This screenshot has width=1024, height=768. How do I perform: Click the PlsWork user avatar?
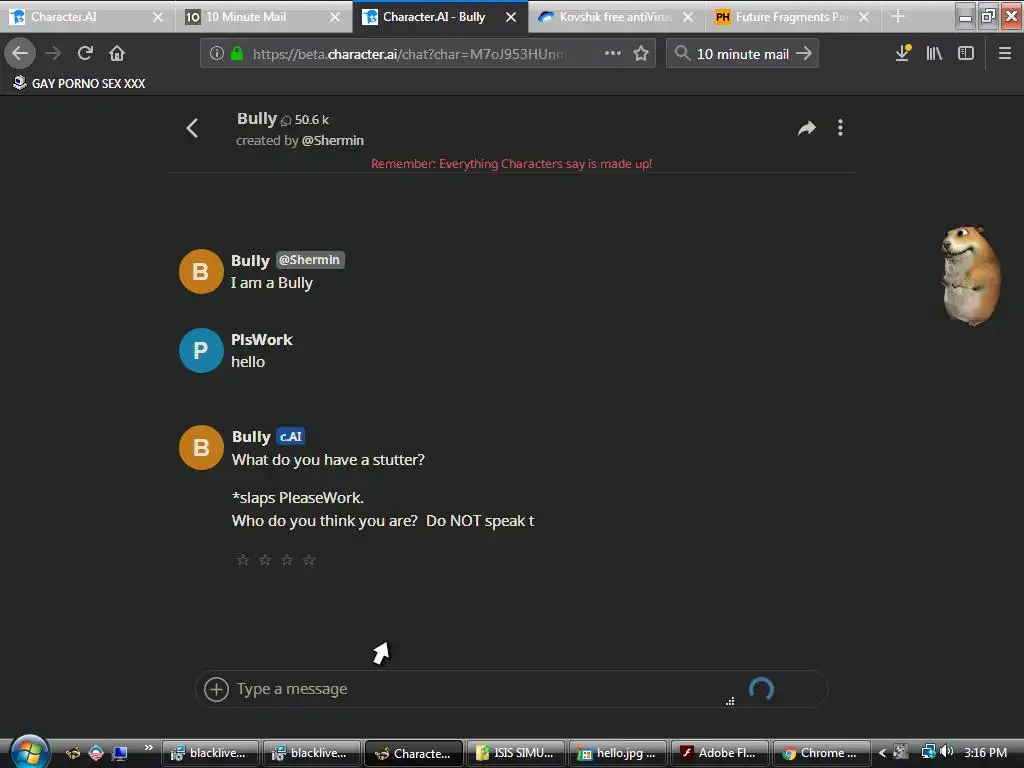pyautogui.click(x=201, y=350)
